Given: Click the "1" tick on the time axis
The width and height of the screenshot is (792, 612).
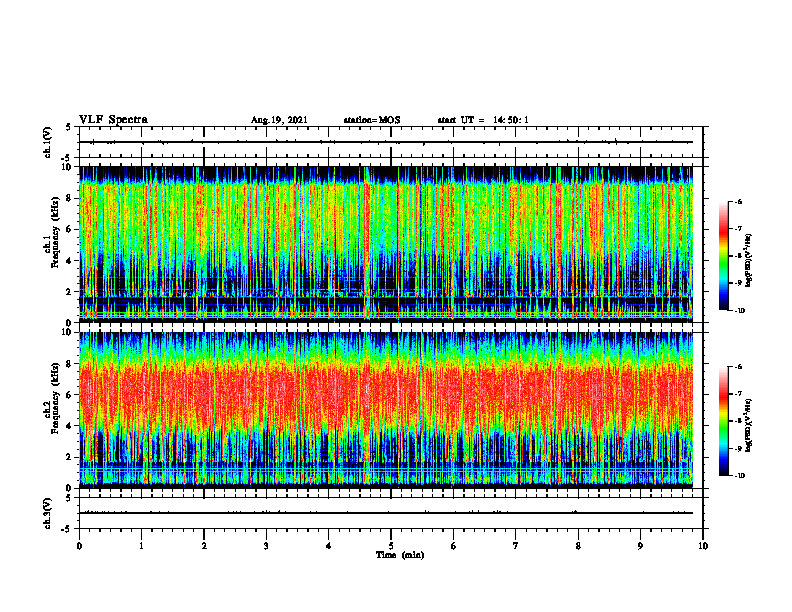Looking at the screenshot, I should tap(142, 546).
